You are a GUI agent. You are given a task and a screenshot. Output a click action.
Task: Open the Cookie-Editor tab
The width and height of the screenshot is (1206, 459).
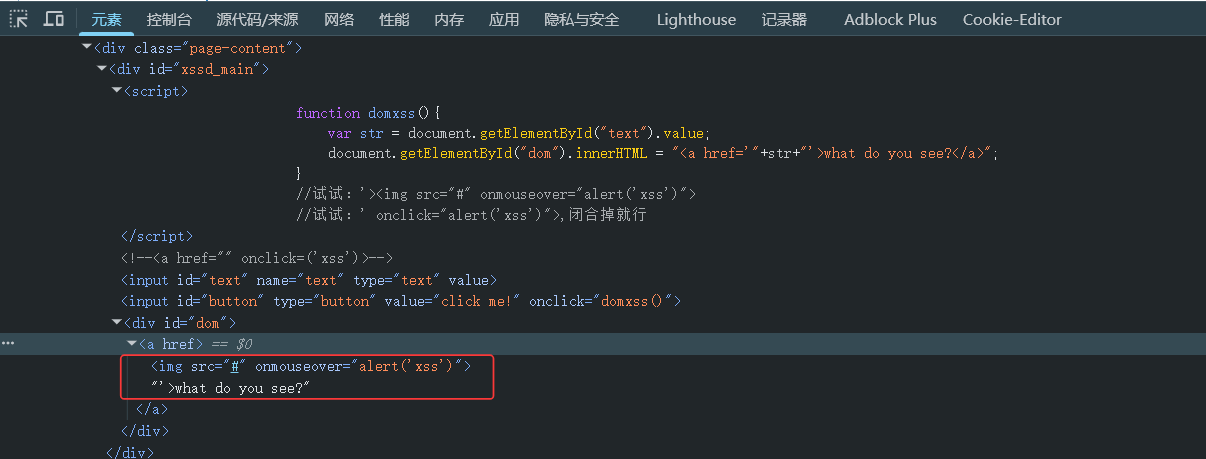[x=1012, y=19]
